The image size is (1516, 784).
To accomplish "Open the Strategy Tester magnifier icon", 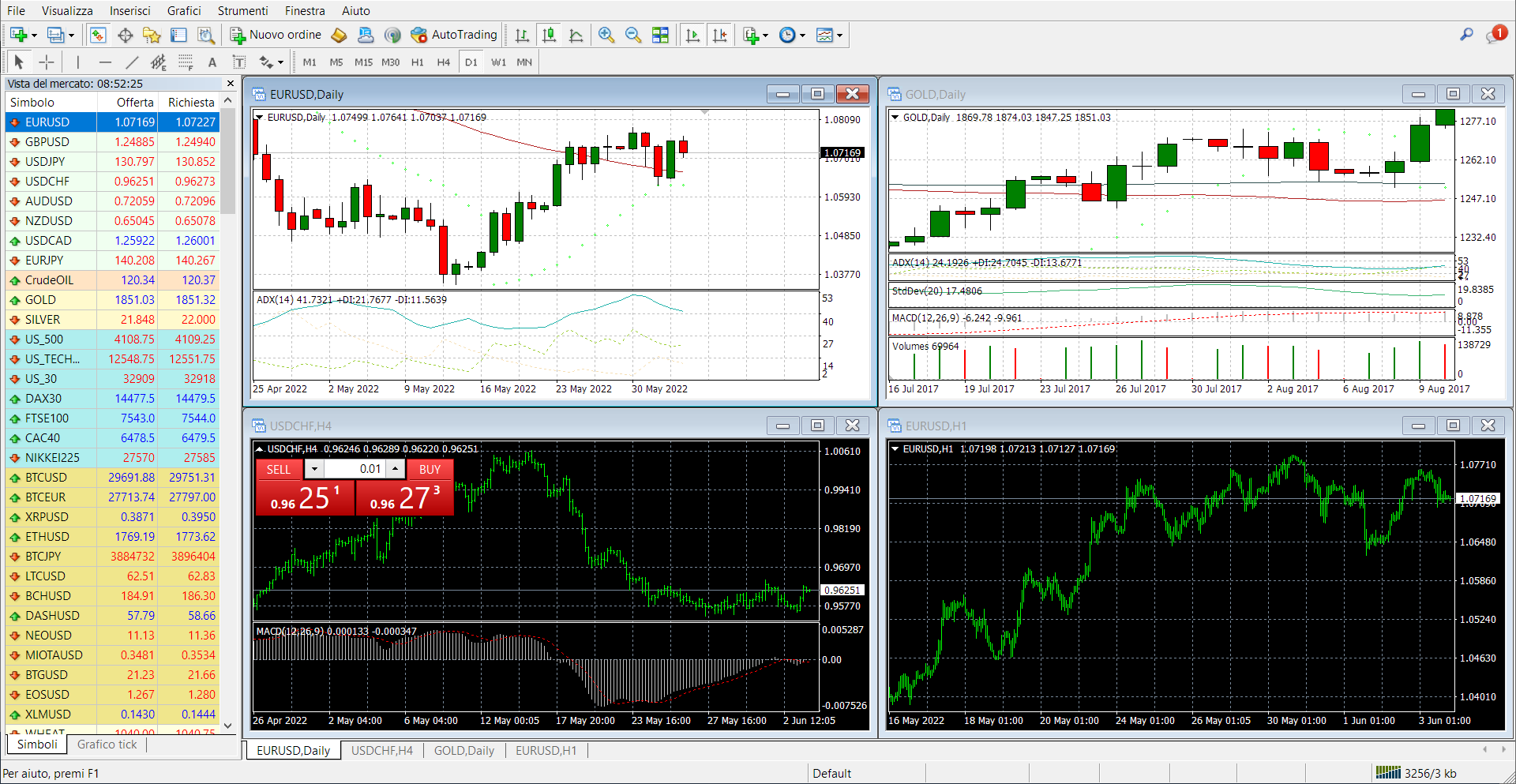I will [206, 35].
